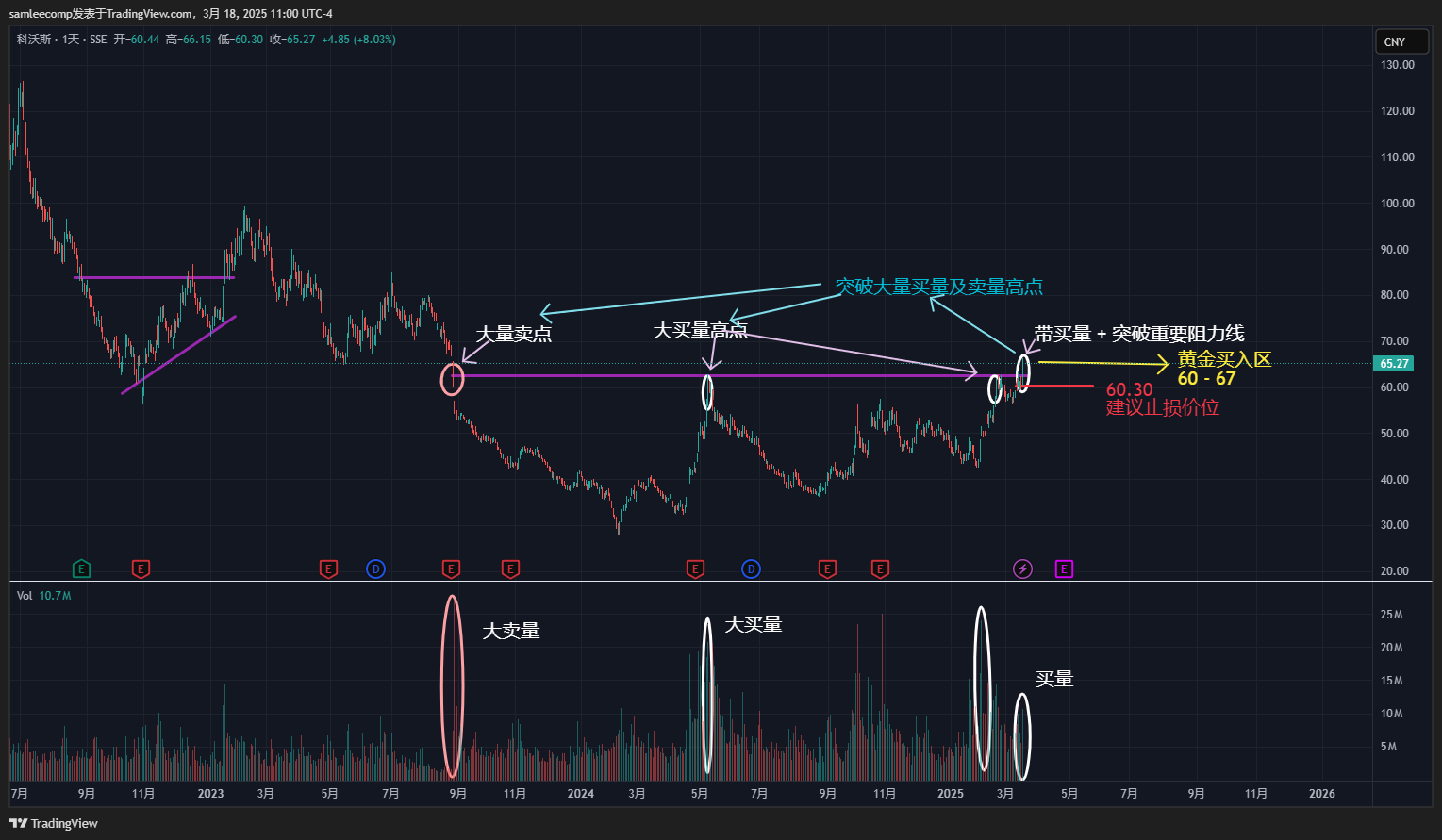Click the 65.27 current price label
The image size is (1442, 840).
click(x=1394, y=364)
